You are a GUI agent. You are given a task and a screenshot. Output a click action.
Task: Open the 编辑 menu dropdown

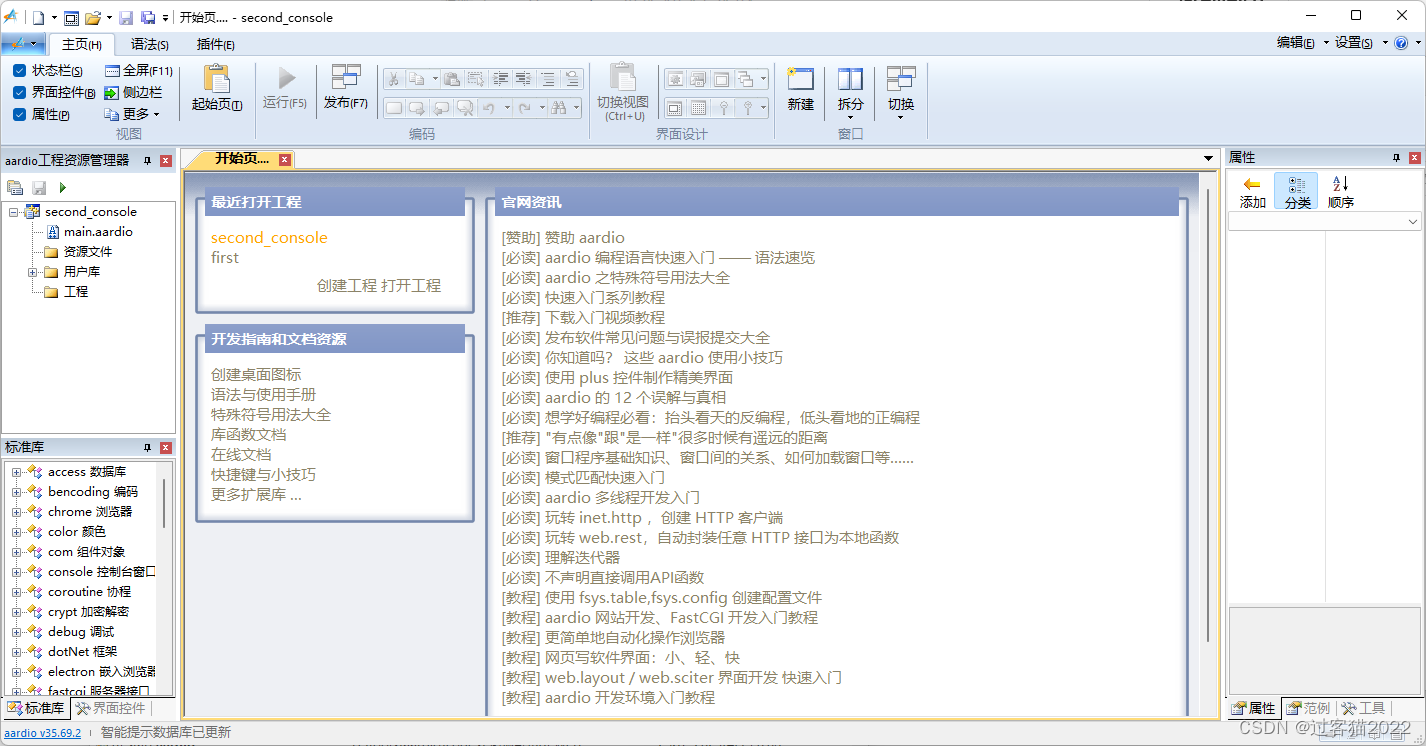point(1303,43)
